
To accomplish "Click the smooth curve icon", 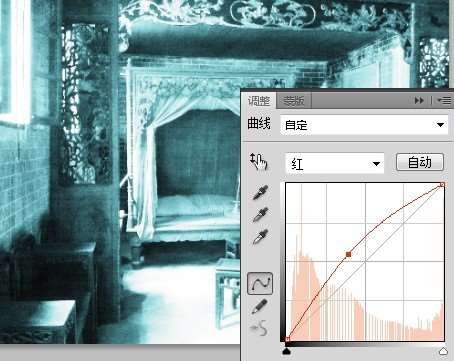I will [259, 328].
